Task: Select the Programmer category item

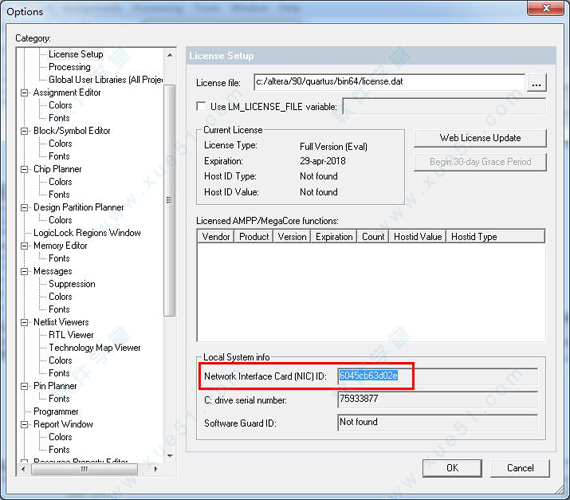Action: click(56, 411)
